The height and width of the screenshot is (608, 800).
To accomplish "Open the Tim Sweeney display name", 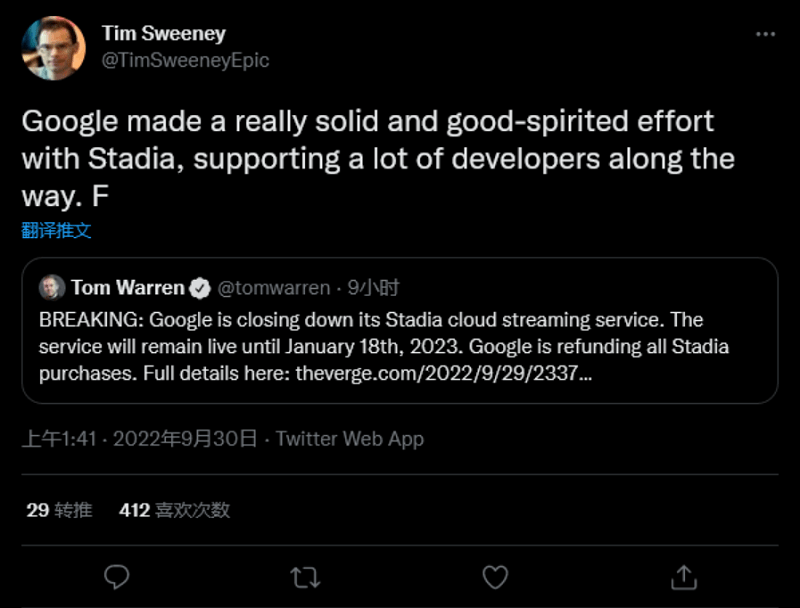I will pos(163,34).
